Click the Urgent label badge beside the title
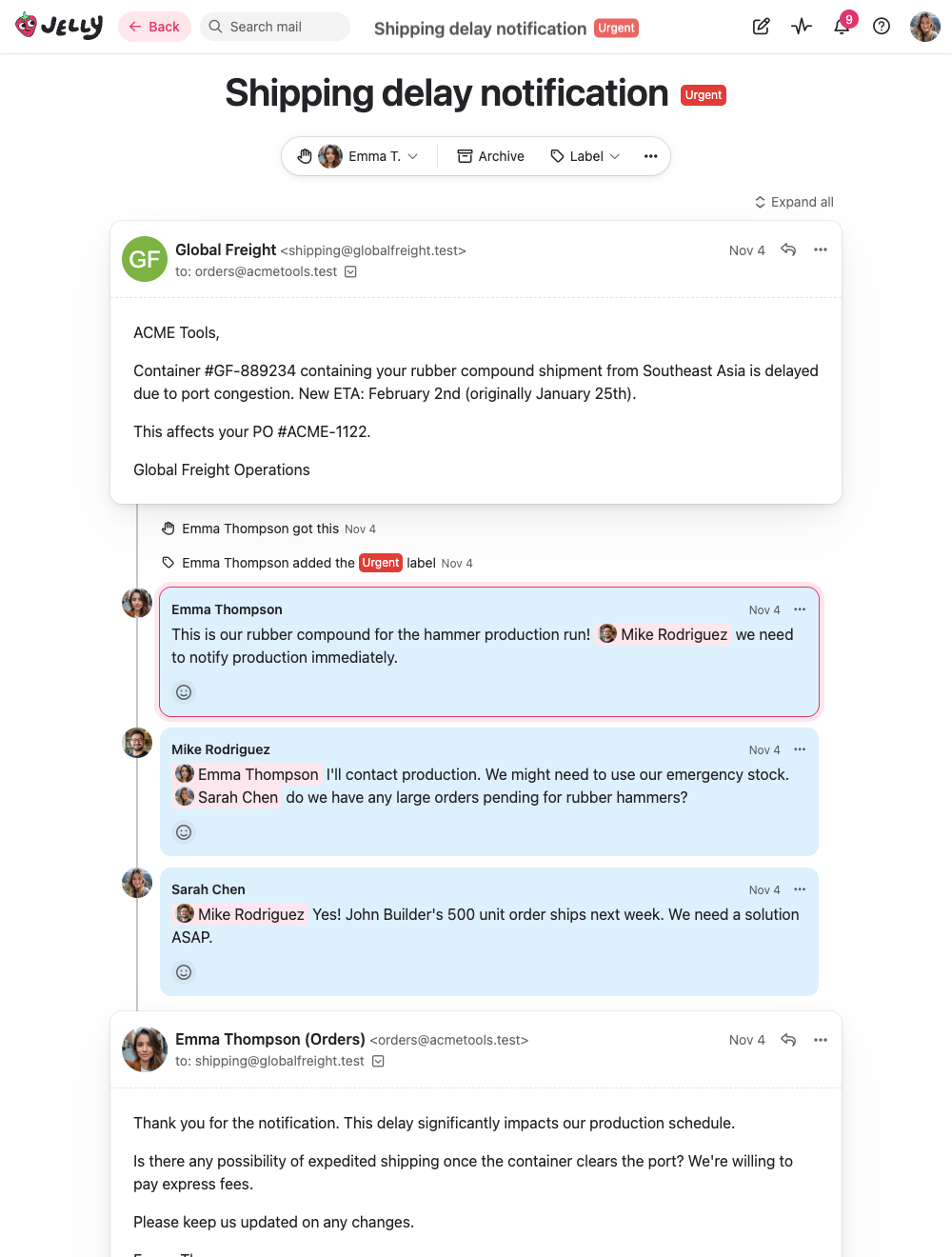 704,95
